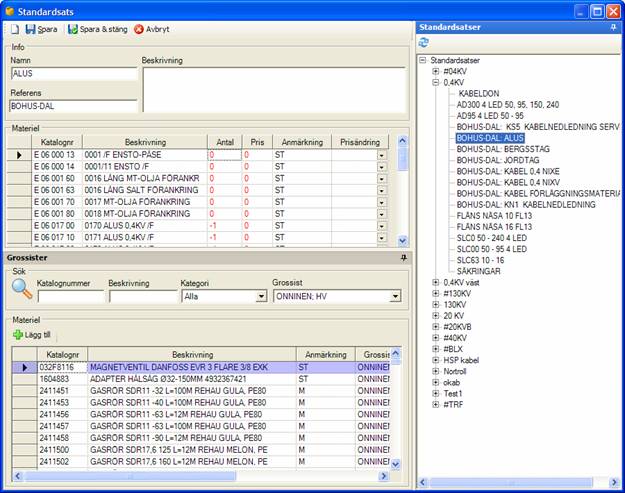Click the new blank document icon
The width and height of the screenshot is (625, 493).
(x=15, y=29)
